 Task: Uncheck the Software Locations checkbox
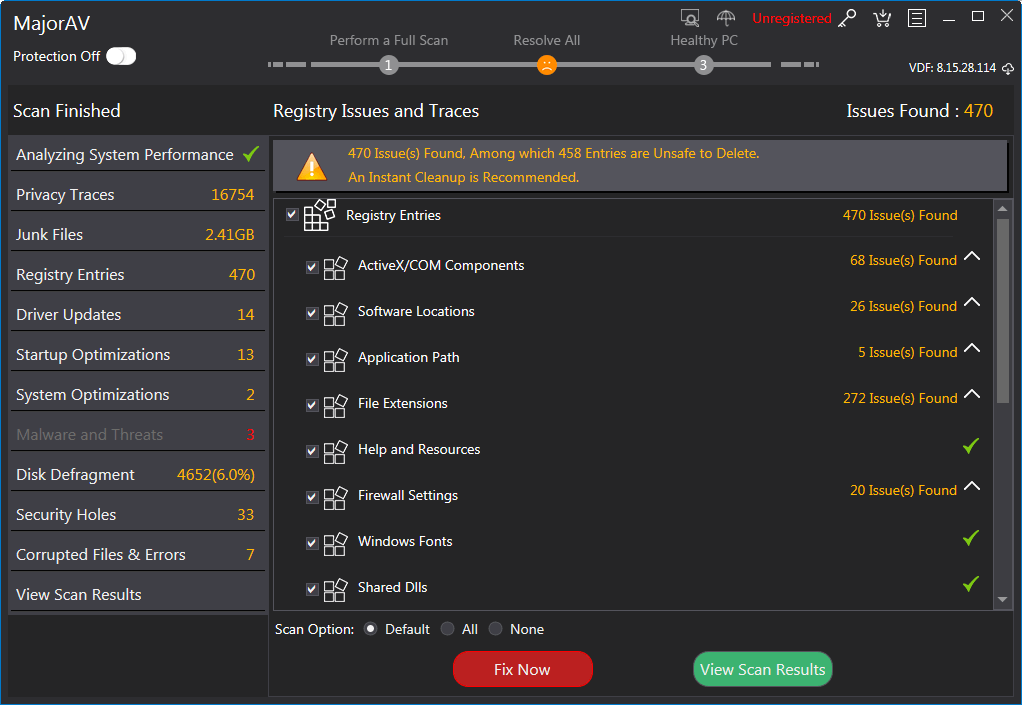coord(312,313)
